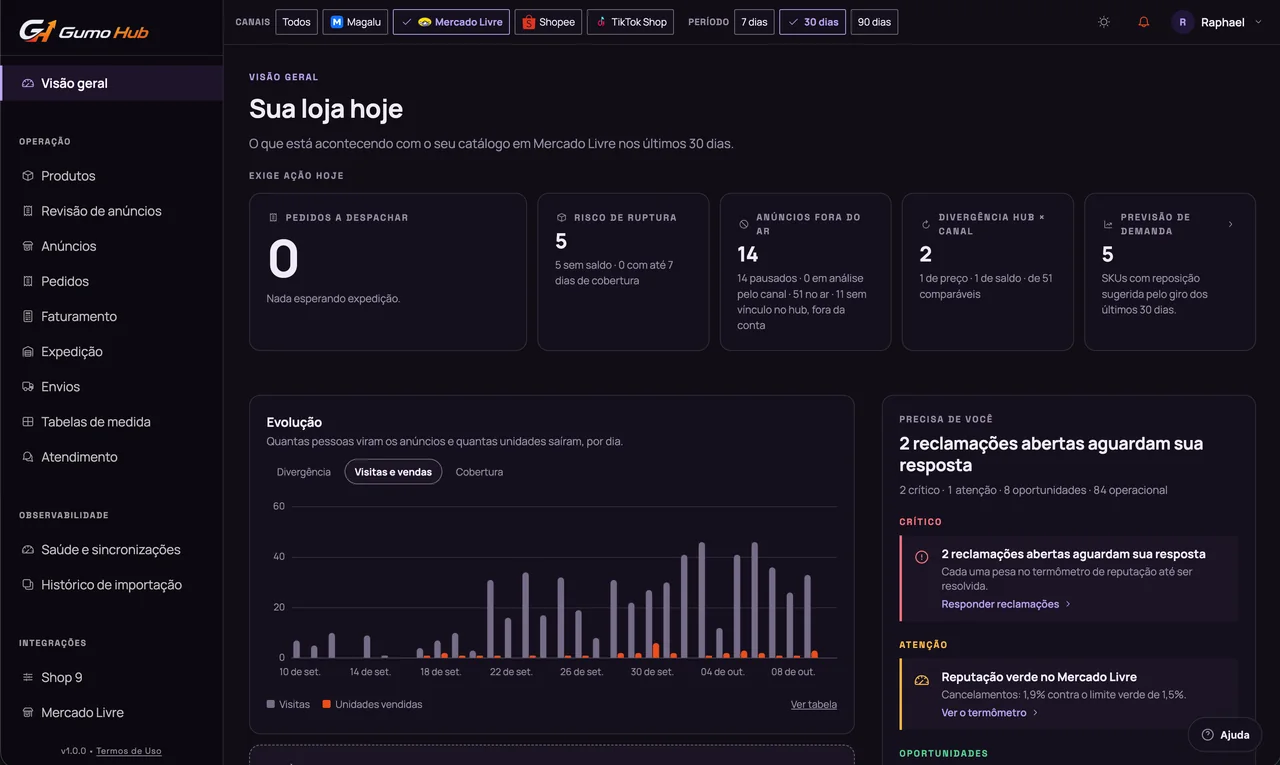
Task: Click the Saúde e sincronizações icon
Action: click(28, 550)
